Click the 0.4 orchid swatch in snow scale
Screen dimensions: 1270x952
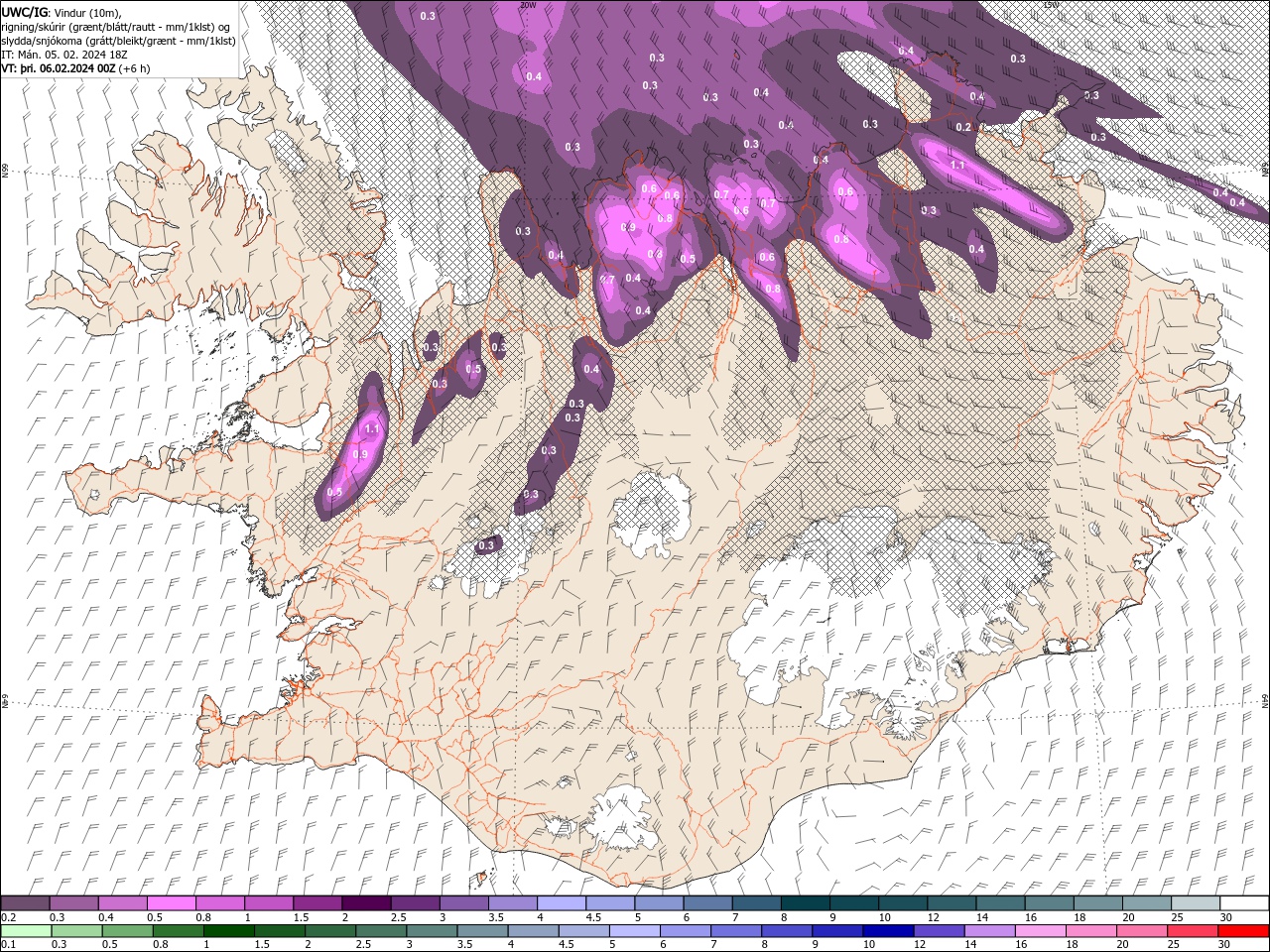[x=123, y=903]
